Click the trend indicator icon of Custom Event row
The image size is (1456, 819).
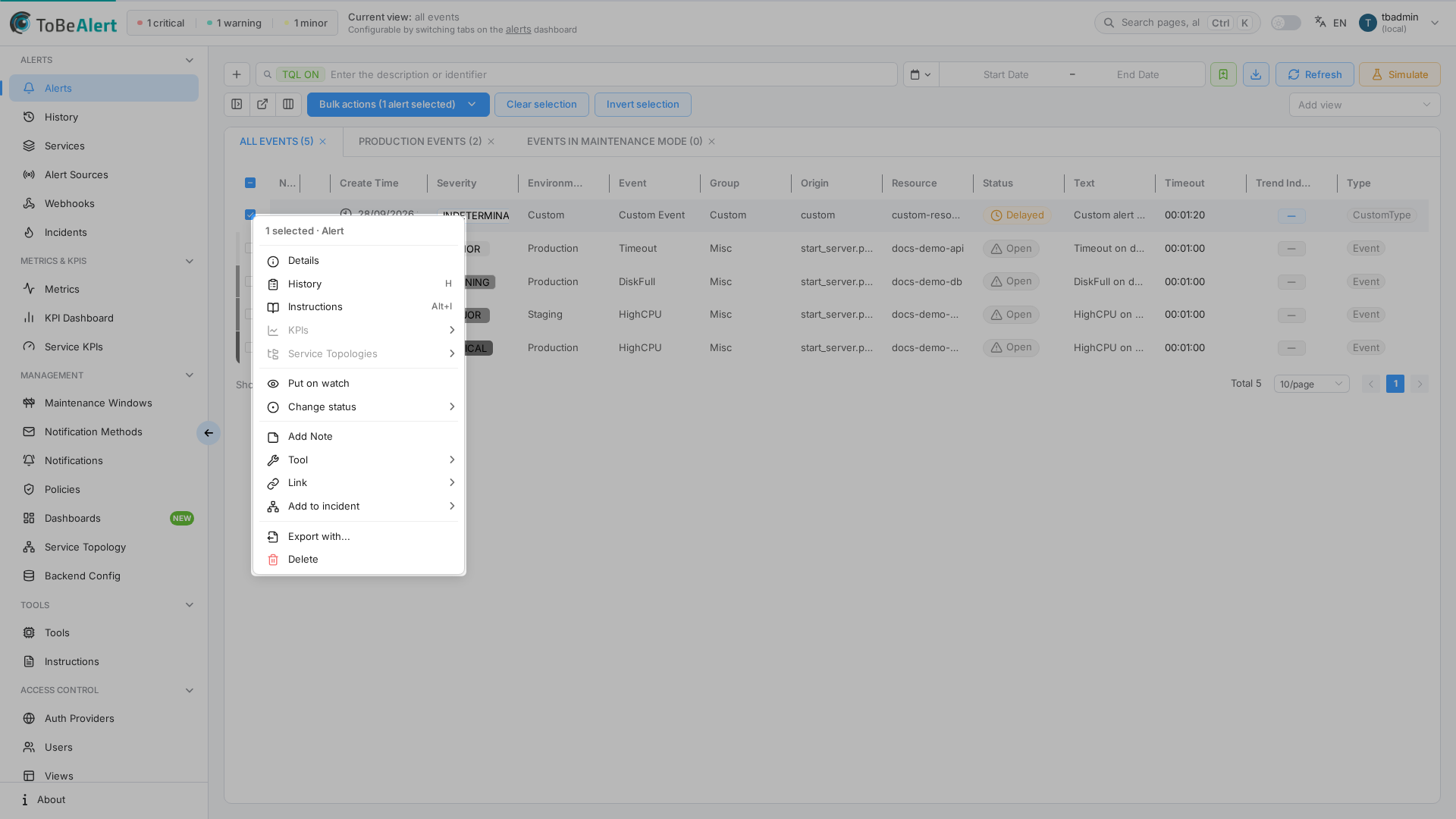click(x=1291, y=216)
